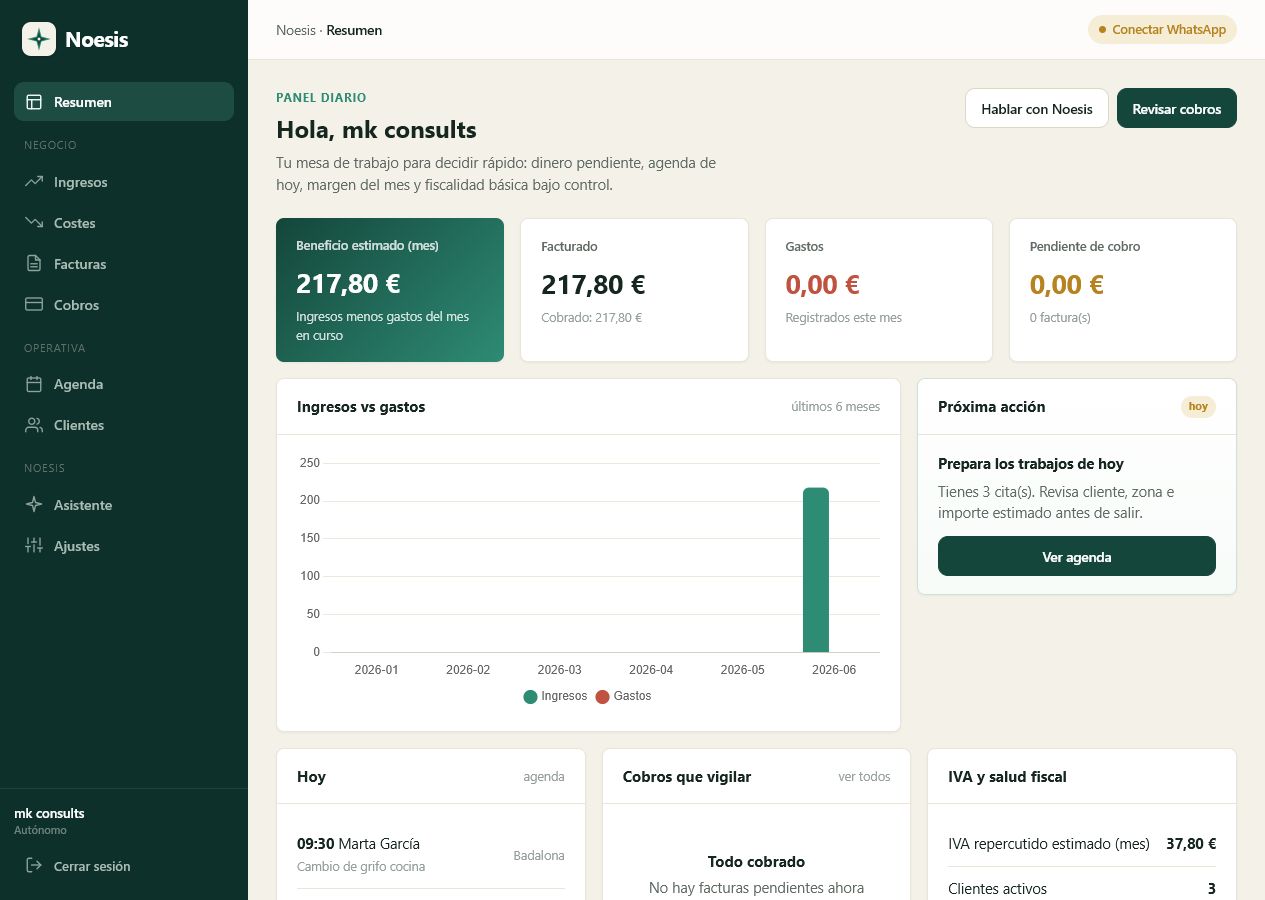
Task: Open Ajustes settings page
Action: (x=124, y=546)
